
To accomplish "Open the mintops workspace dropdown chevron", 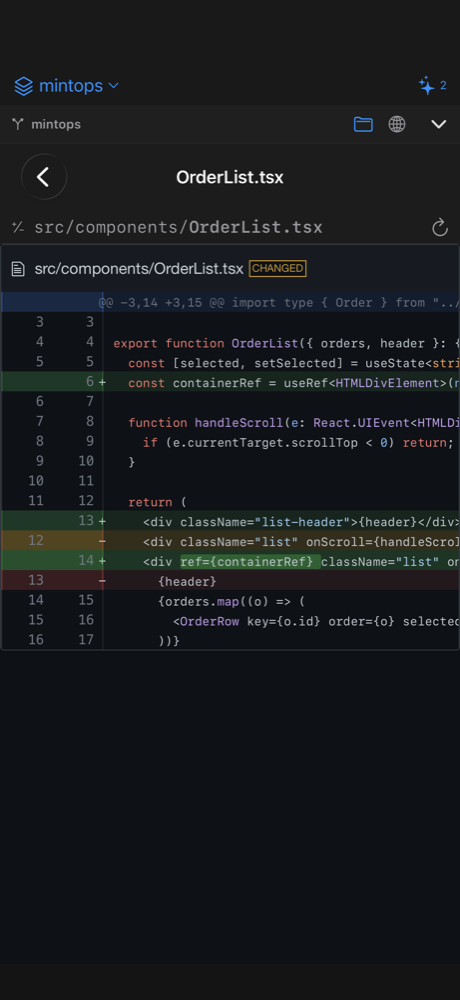I will click(x=114, y=85).
